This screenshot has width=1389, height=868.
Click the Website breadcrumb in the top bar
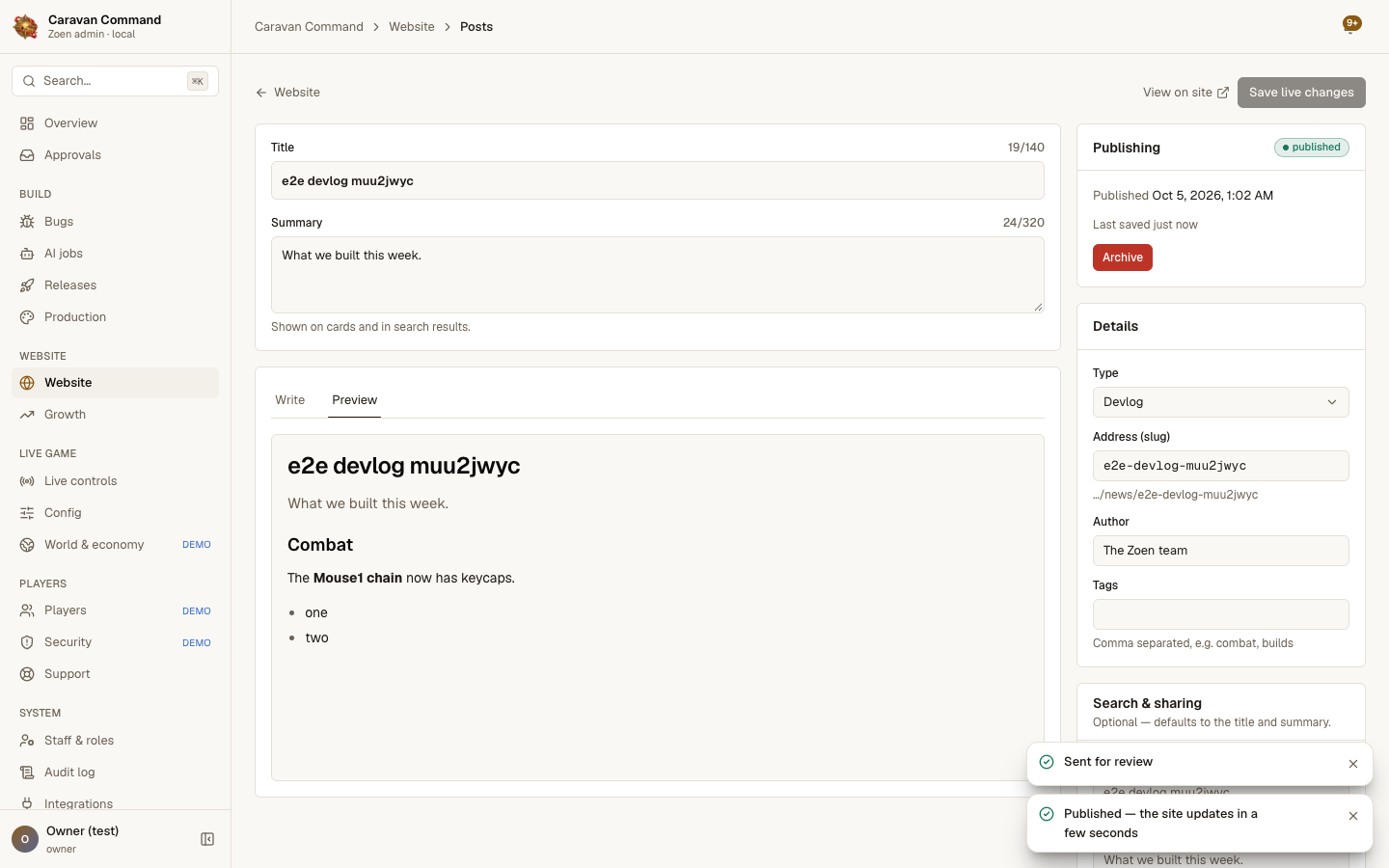(x=412, y=27)
